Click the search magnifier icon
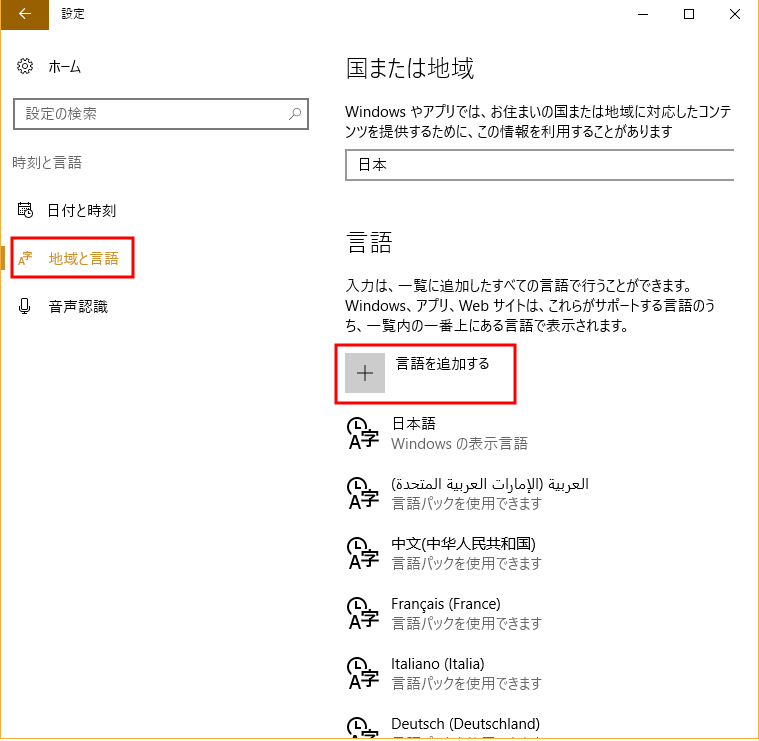The height and width of the screenshot is (741, 759). click(x=295, y=114)
